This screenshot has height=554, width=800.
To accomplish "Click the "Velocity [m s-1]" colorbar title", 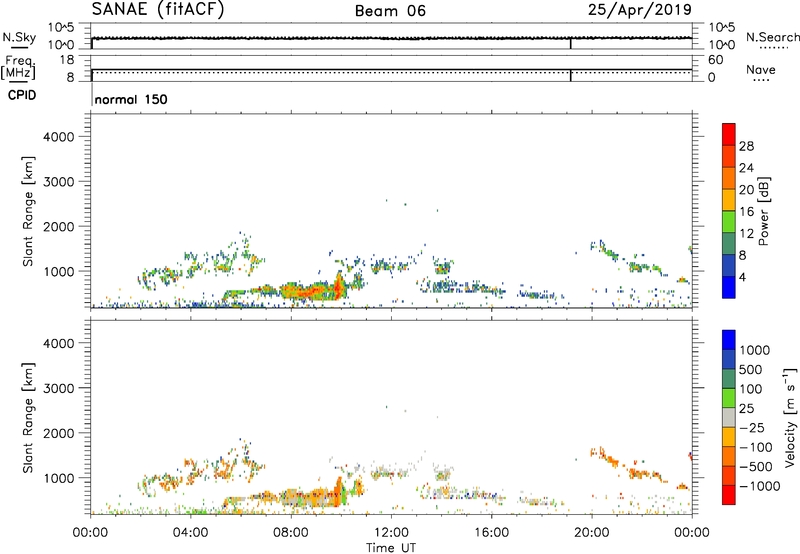I will coord(790,417).
